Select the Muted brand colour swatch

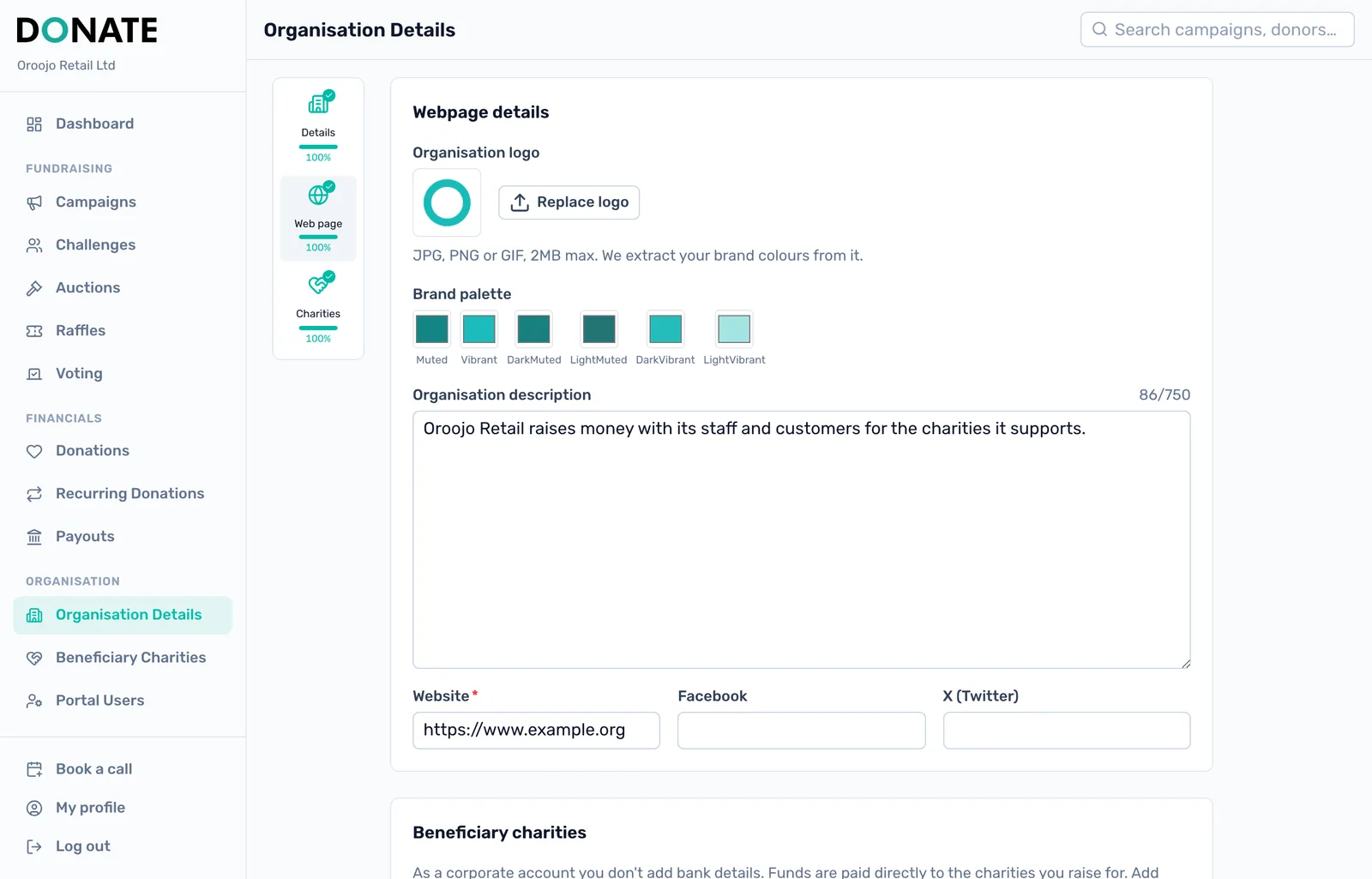(431, 328)
